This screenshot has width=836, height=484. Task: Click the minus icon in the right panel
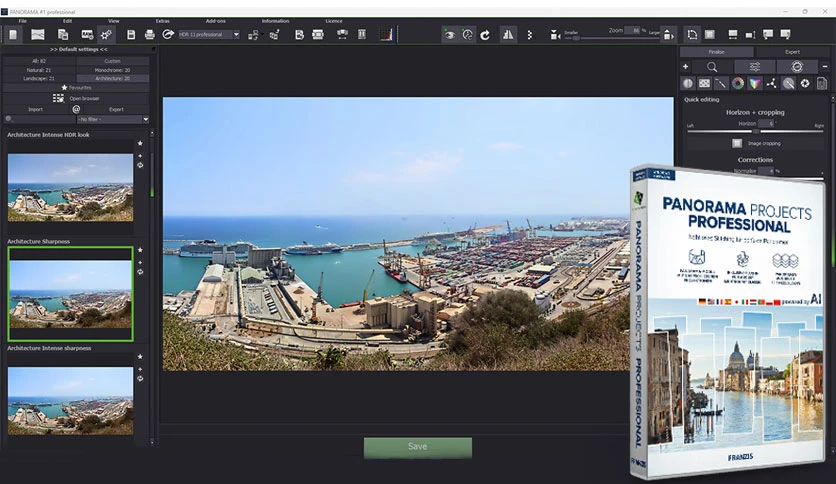(825, 67)
